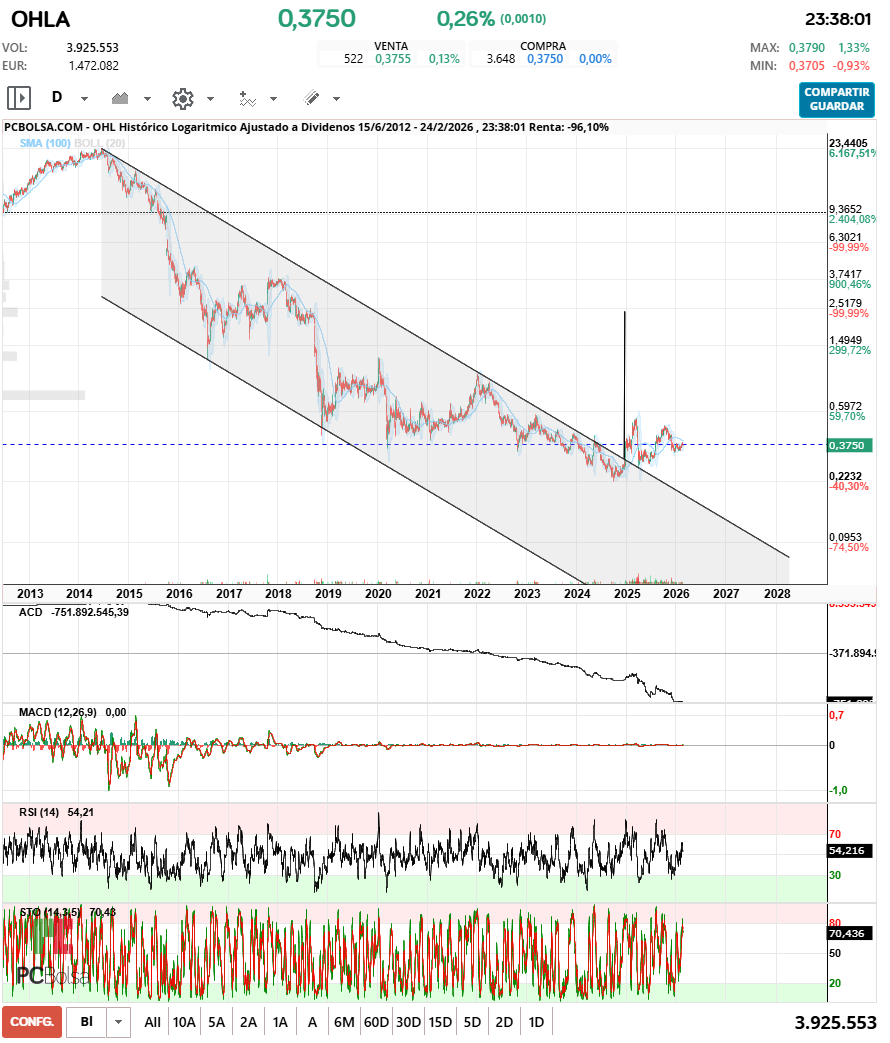This screenshot has height=1043, width=890.
Task: Click the D interval icon
Action: click(x=57, y=98)
